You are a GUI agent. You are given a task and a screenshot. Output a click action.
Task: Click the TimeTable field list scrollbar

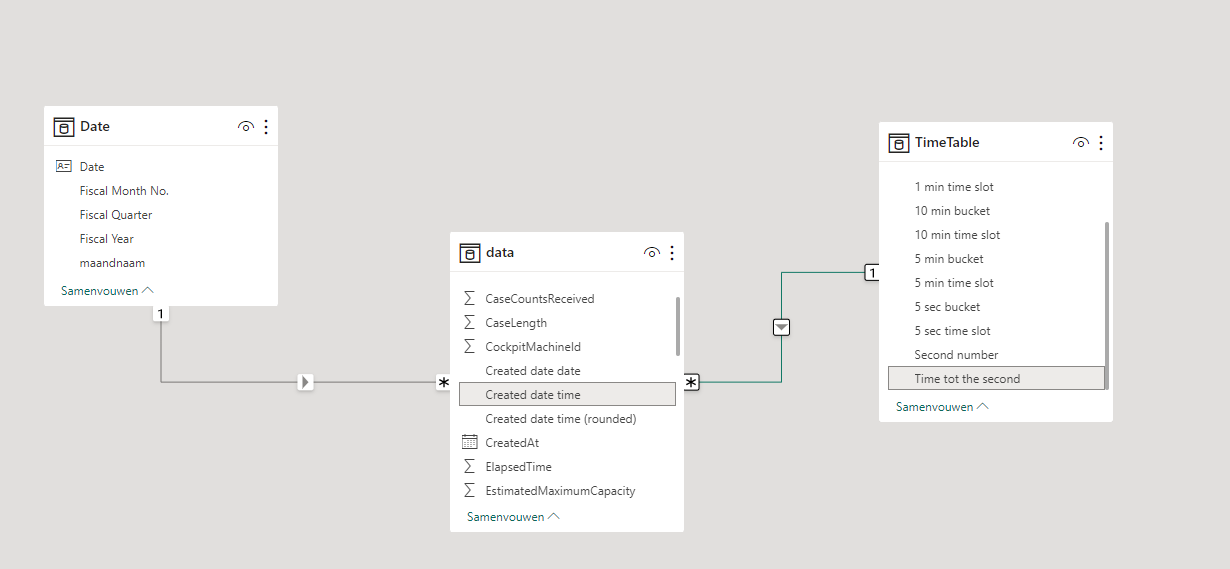coord(1107,305)
